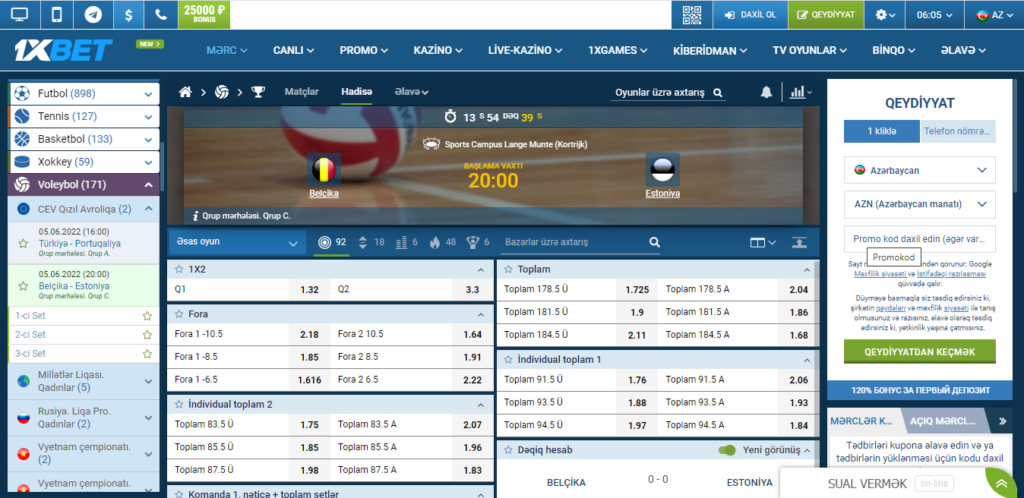The height and width of the screenshot is (498, 1024).
Task: Star the 1-ci Set row
Action: point(148,316)
